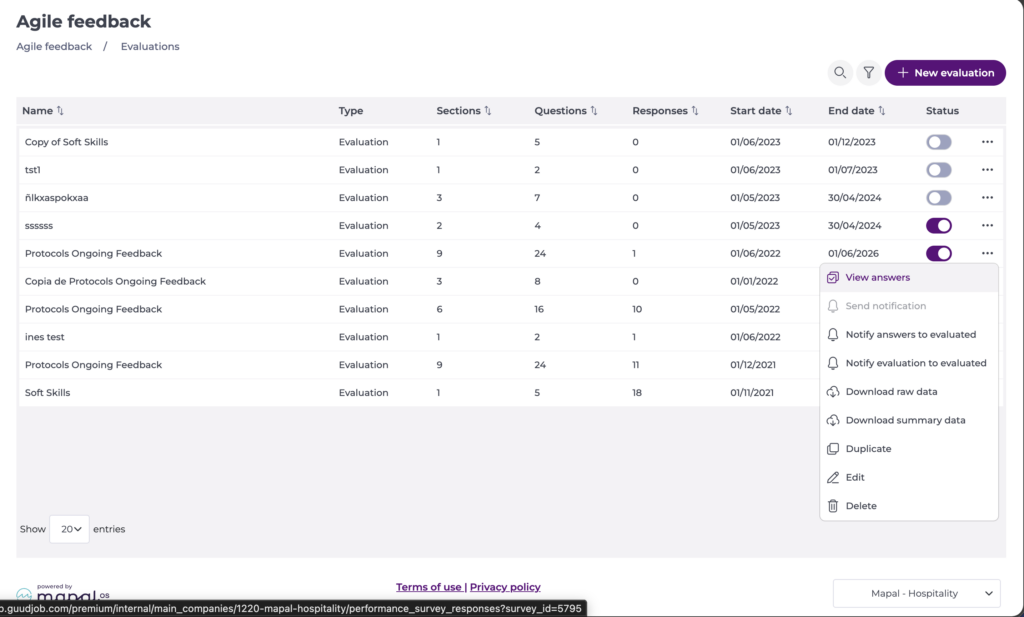The height and width of the screenshot is (617, 1024).
Task: Select Download summary data
Action: tap(908, 420)
